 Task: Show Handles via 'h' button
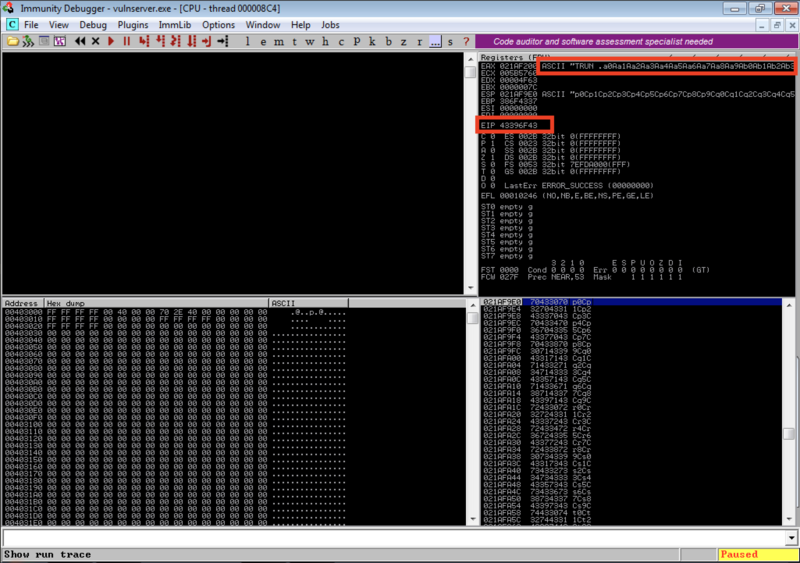point(326,42)
